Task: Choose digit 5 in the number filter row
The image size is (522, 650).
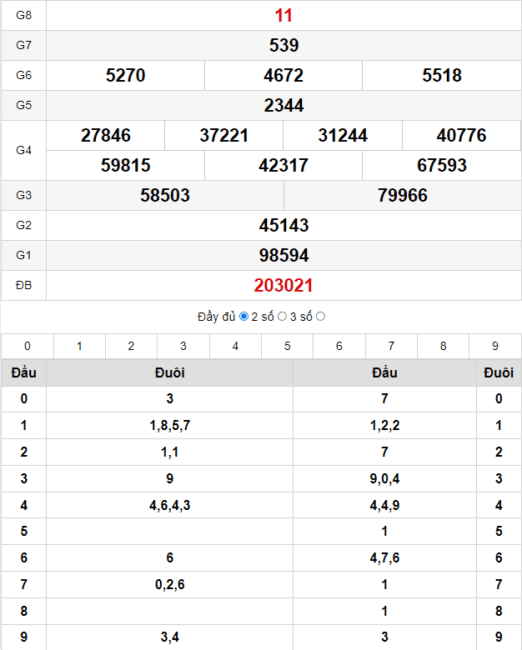Action: 287,346
